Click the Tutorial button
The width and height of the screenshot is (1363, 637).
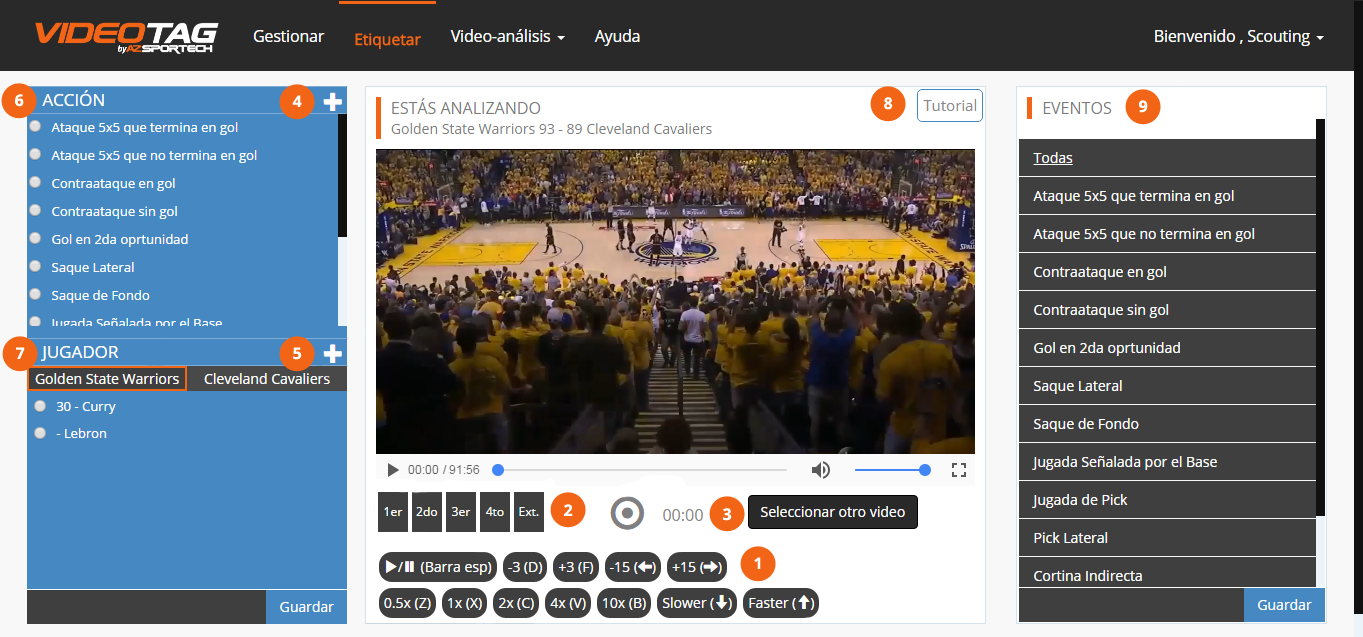point(949,106)
